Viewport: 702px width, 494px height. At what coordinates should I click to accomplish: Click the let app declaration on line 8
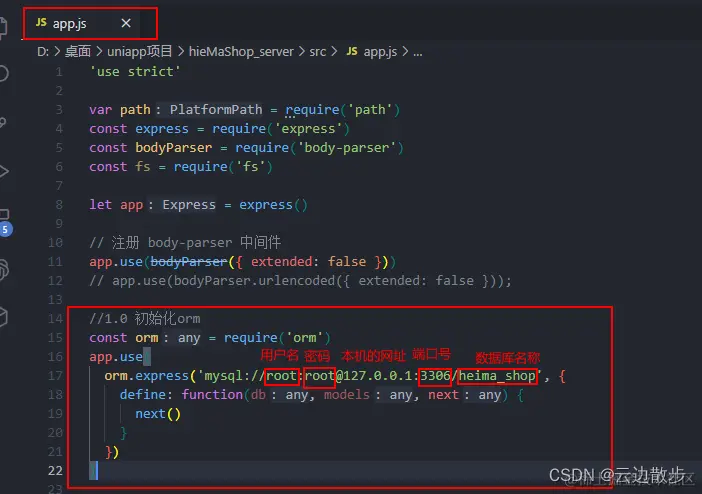click(116, 205)
